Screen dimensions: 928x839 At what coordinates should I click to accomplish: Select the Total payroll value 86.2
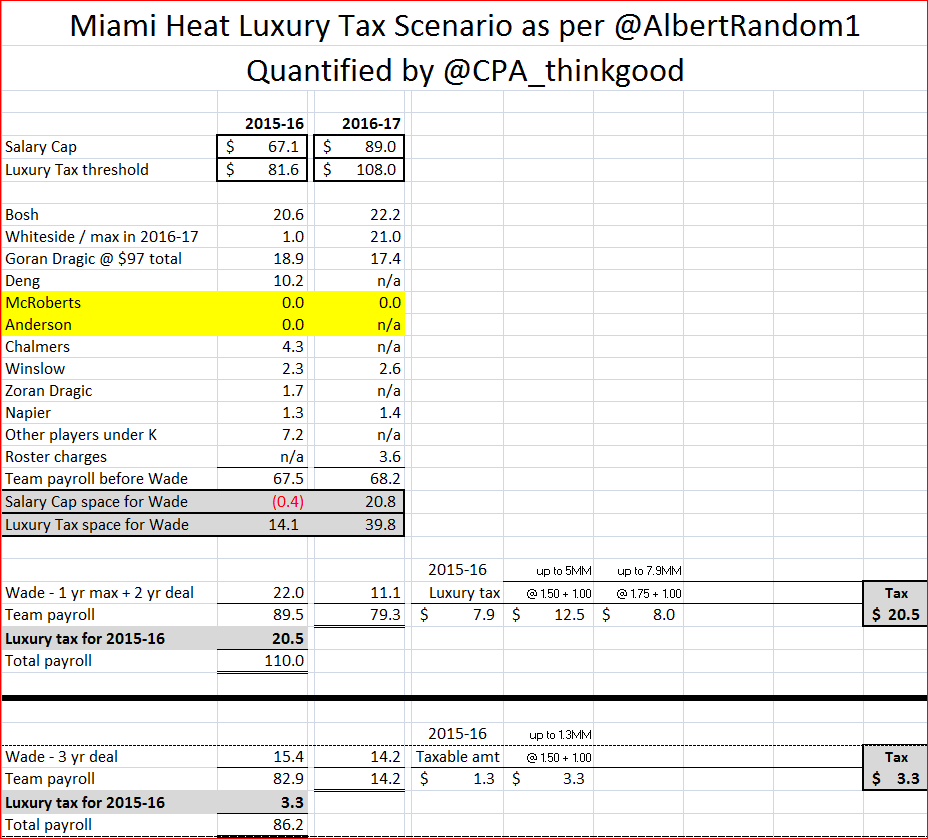(288, 825)
